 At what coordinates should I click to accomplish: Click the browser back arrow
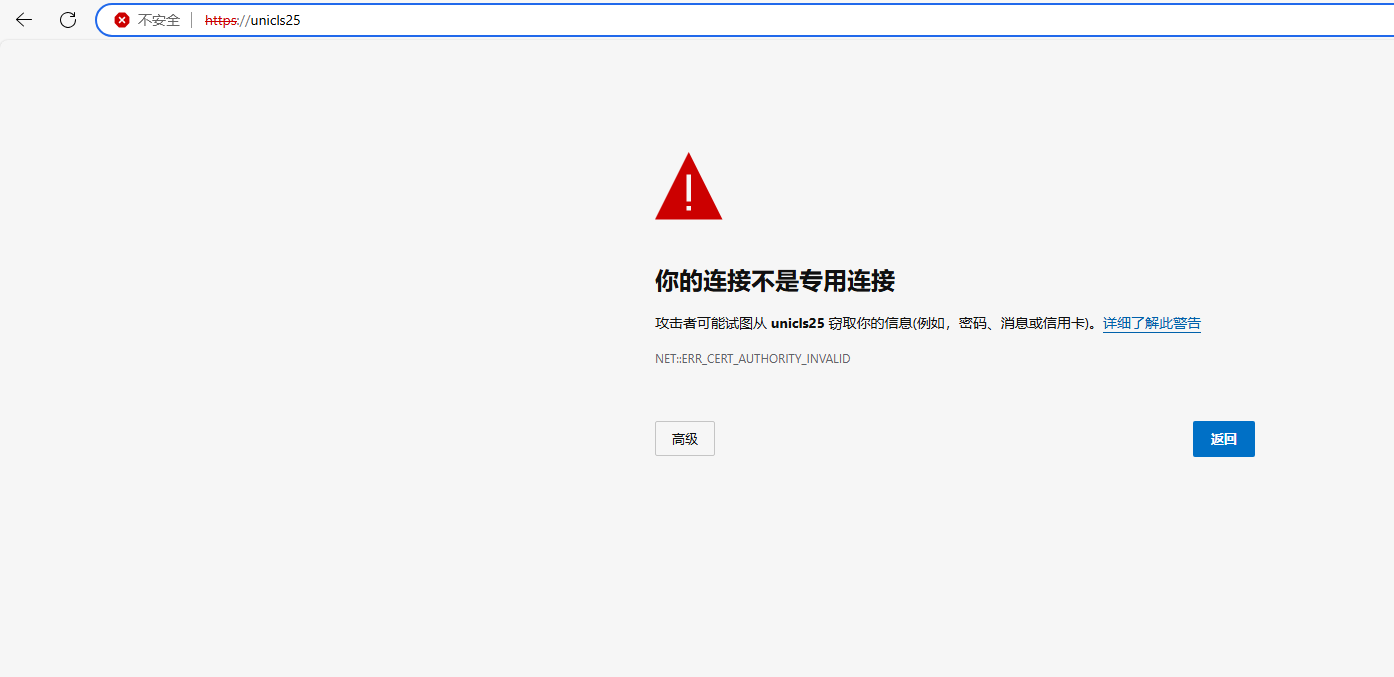[24, 20]
